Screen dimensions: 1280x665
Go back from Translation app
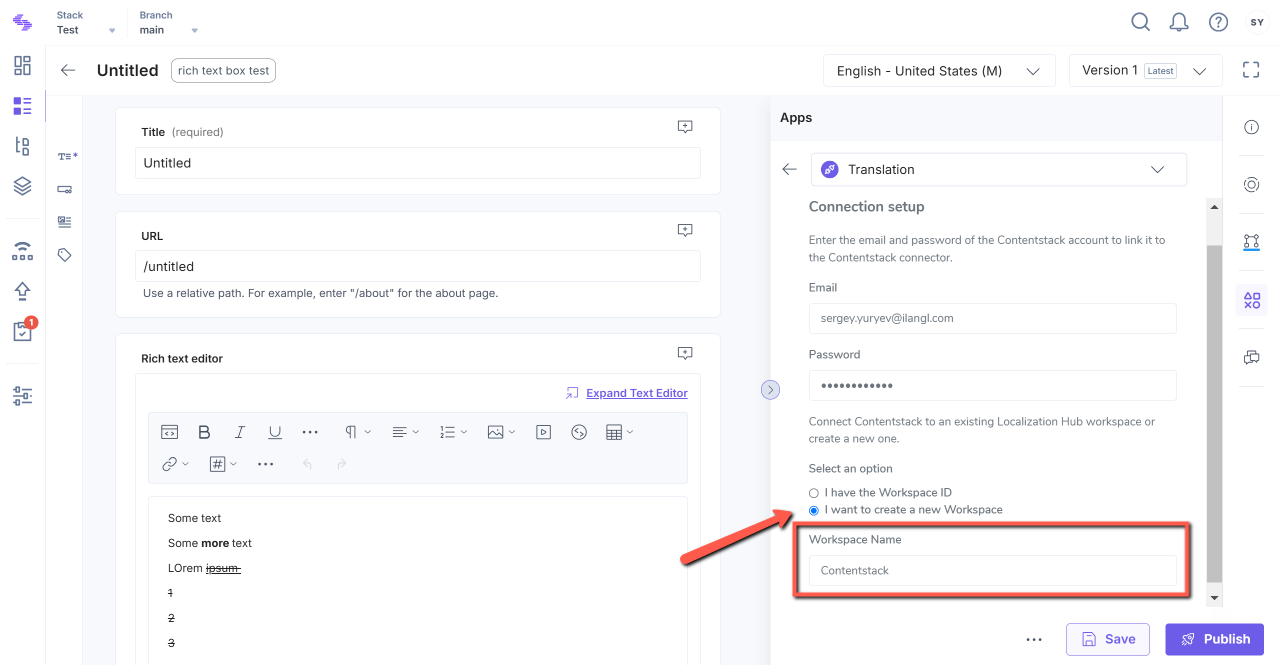click(790, 169)
